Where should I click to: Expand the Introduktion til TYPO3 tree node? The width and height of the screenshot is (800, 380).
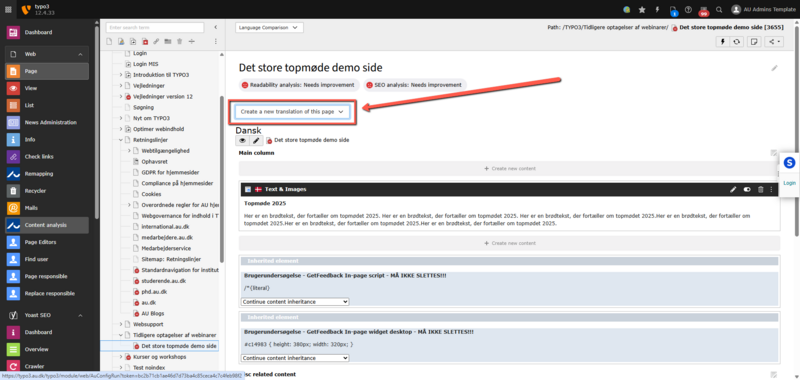click(x=121, y=75)
